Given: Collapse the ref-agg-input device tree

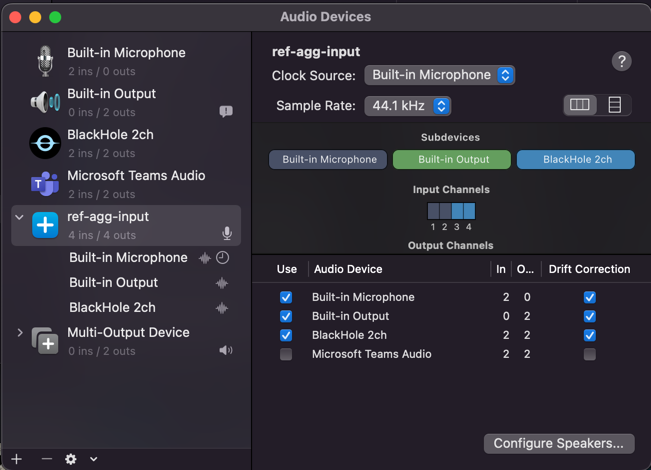Looking at the screenshot, I should 20,217.
